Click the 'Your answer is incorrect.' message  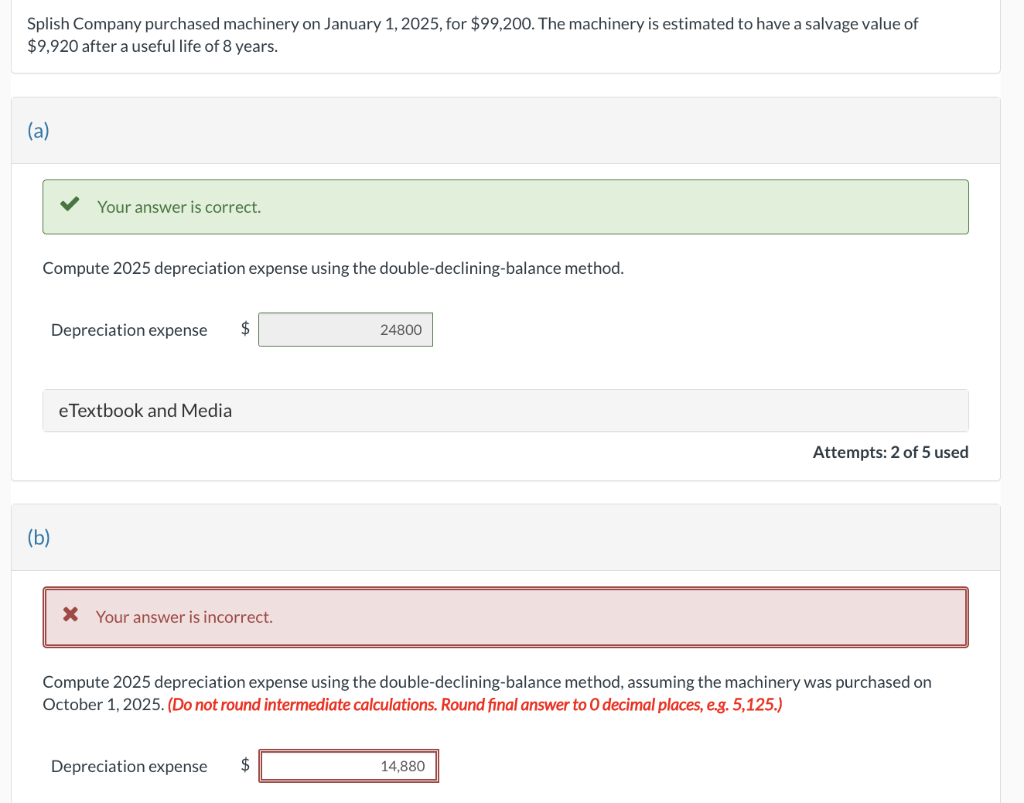coord(184,617)
